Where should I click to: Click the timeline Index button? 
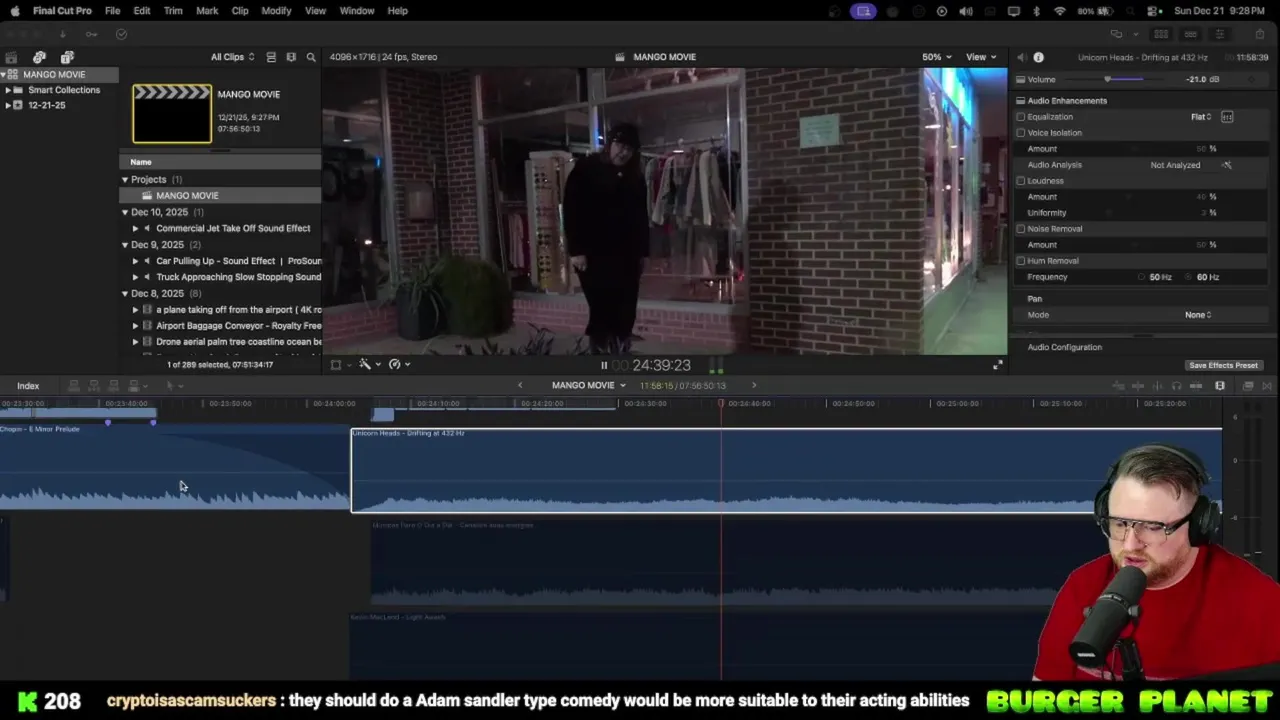(x=28, y=386)
